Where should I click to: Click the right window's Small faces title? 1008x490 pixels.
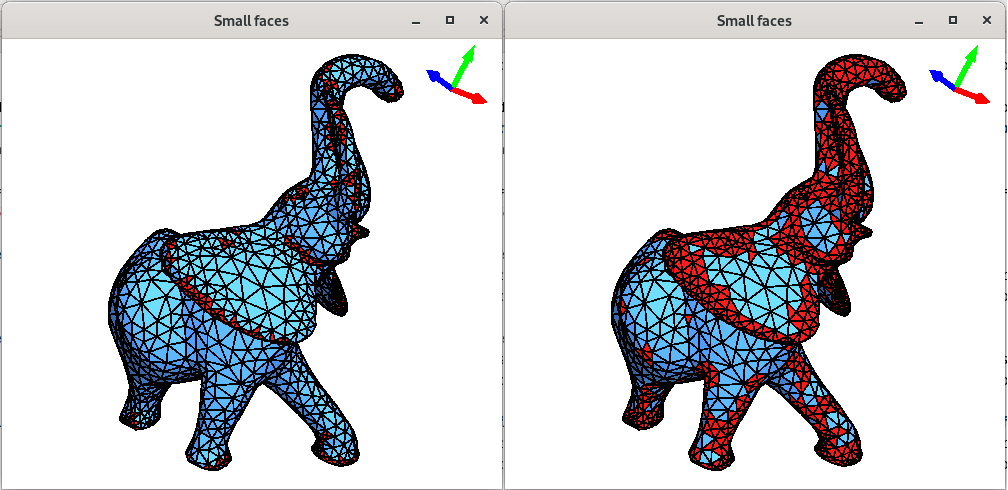(x=754, y=20)
